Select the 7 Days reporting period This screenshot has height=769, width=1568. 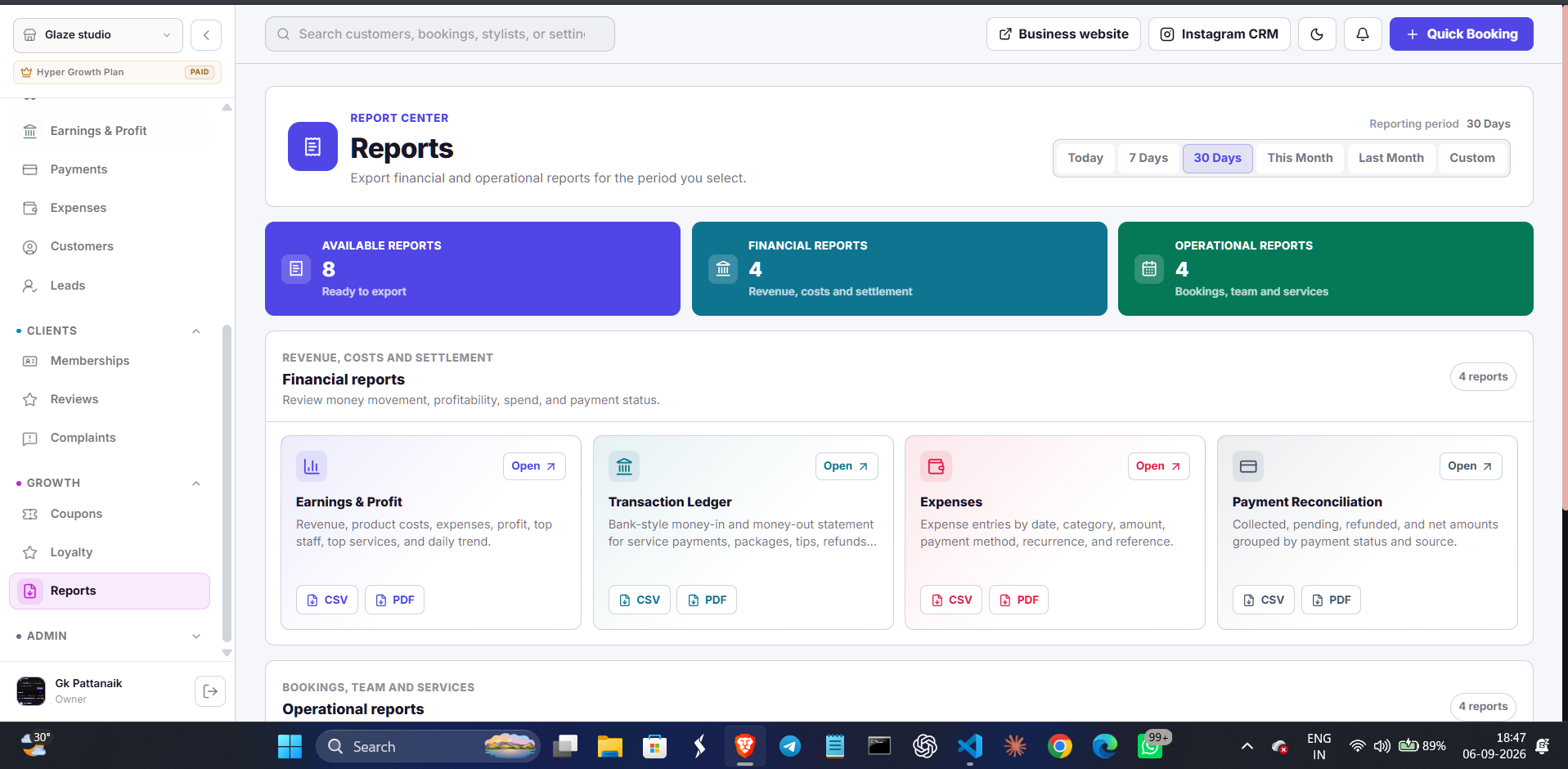pyautogui.click(x=1148, y=158)
